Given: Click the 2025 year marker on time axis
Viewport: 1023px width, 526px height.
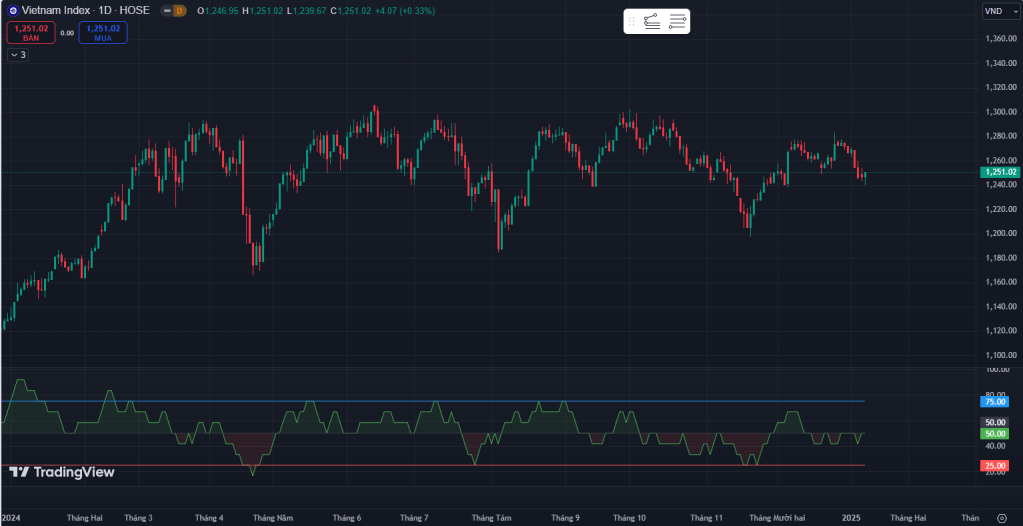Looking at the screenshot, I should (851, 518).
